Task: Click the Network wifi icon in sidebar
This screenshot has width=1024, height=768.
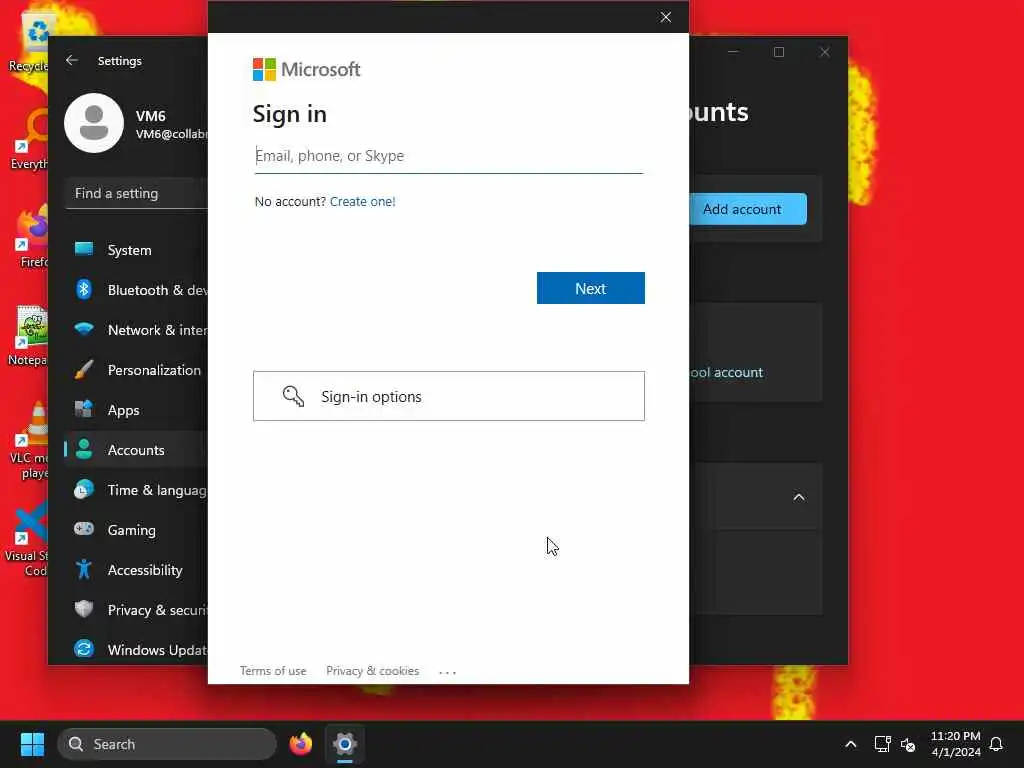Action: point(84,328)
